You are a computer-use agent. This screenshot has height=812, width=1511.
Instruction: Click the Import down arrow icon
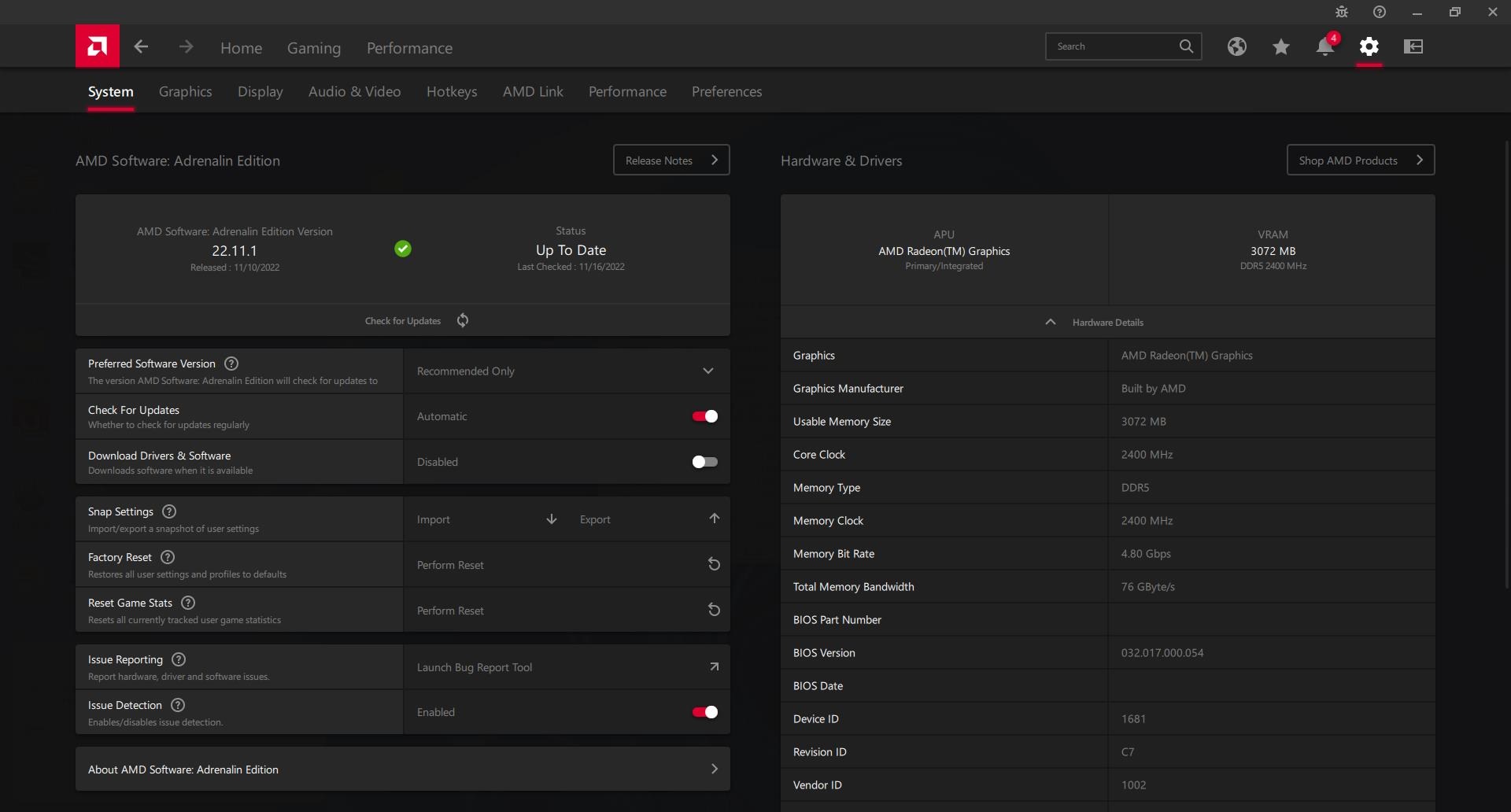point(552,519)
